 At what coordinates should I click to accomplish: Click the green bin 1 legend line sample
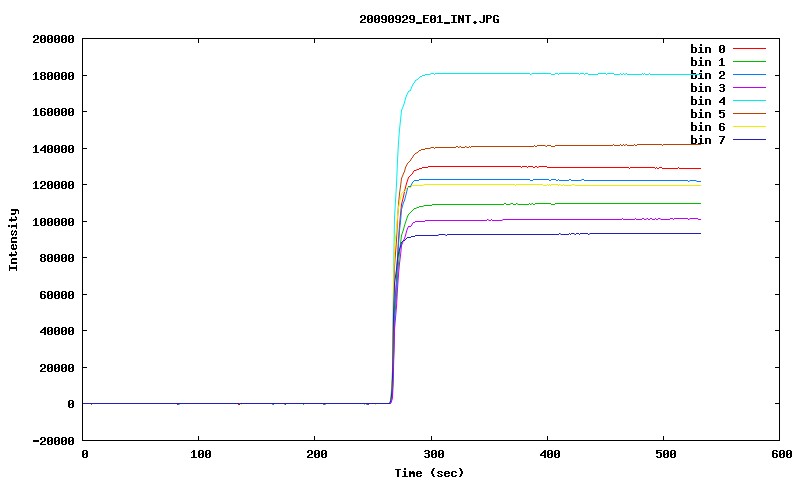(x=749, y=62)
